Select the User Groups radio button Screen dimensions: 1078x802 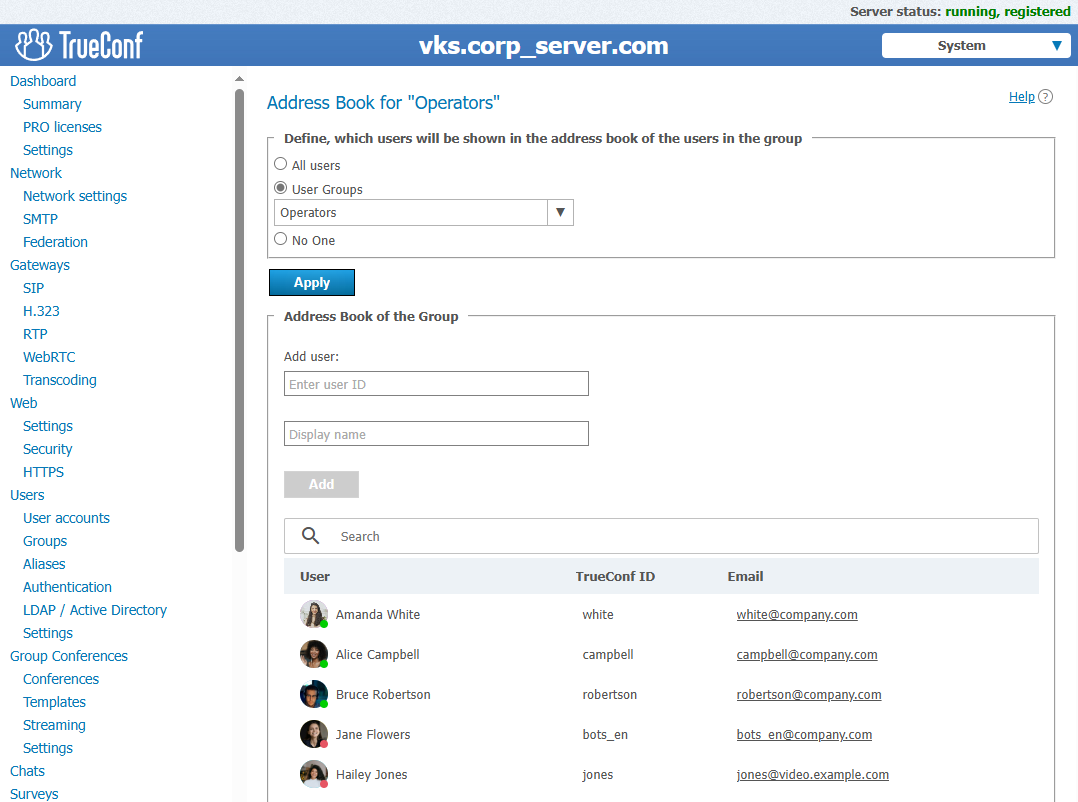tap(281, 188)
